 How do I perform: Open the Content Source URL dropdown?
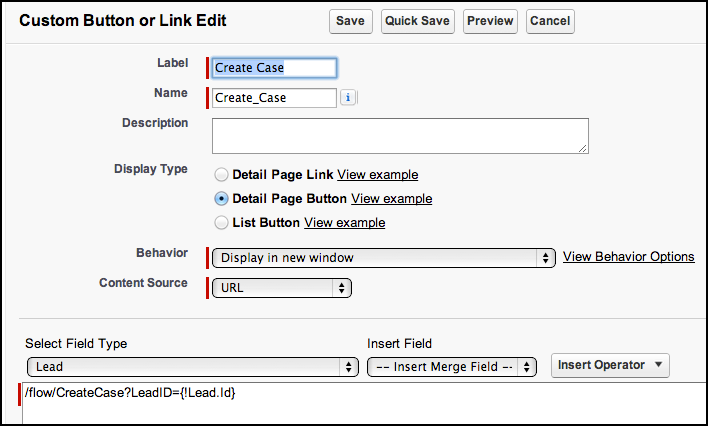[282, 288]
